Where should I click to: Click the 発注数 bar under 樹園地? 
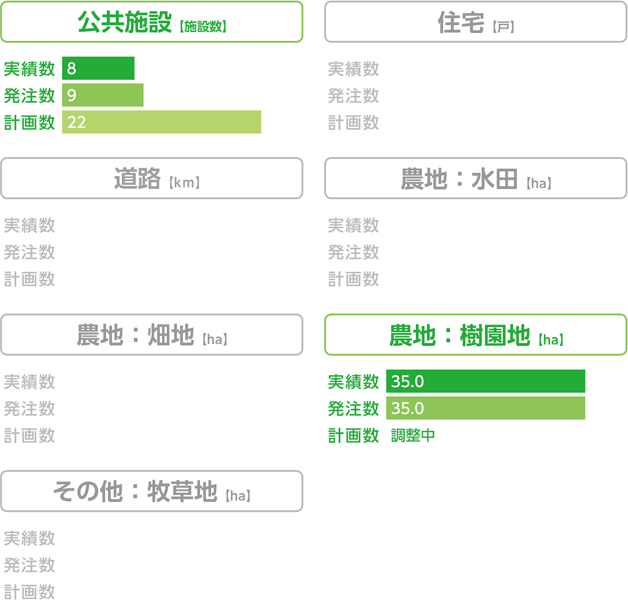point(485,408)
